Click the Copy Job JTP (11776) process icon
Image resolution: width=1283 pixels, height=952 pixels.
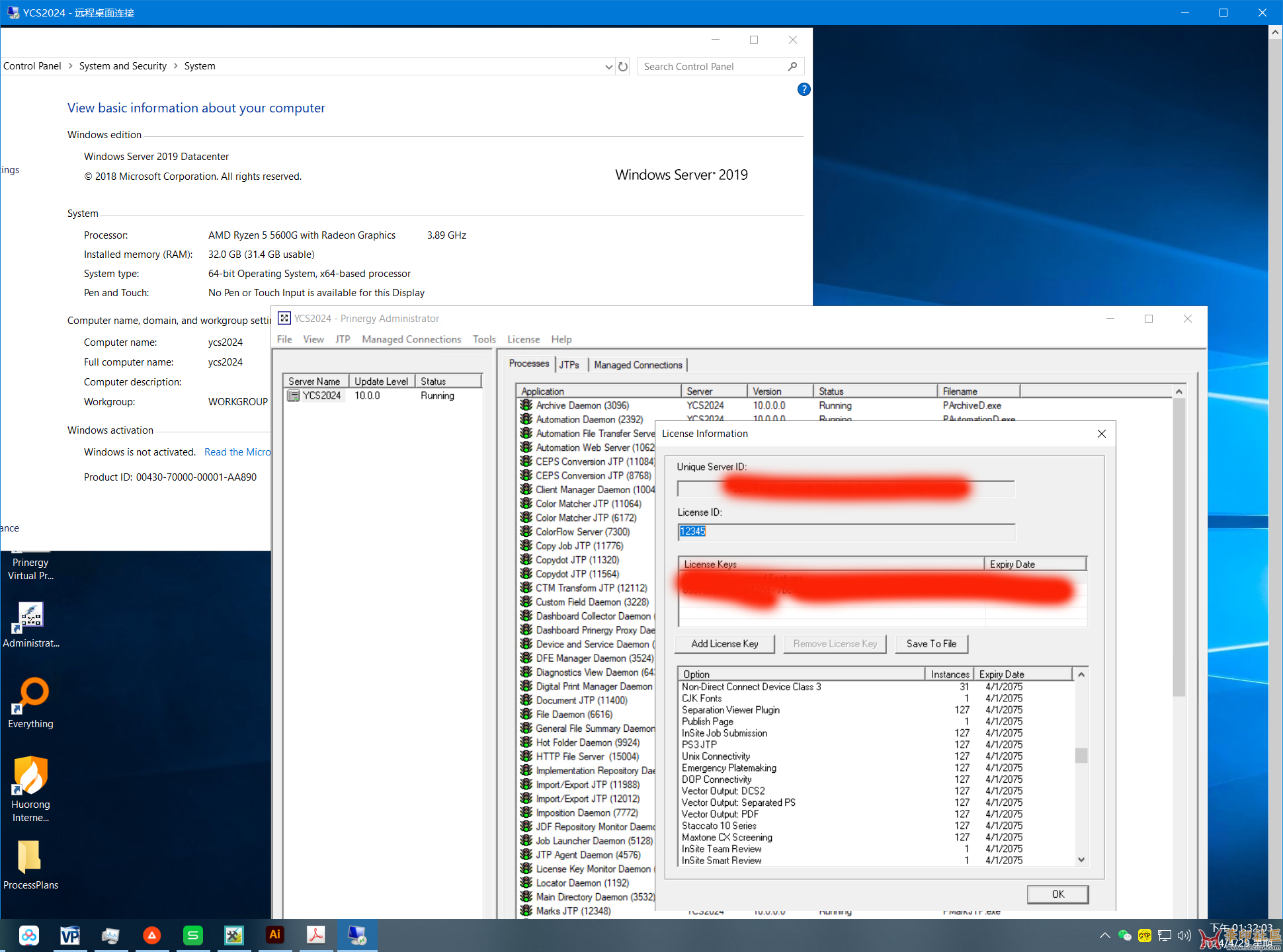coord(526,545)
